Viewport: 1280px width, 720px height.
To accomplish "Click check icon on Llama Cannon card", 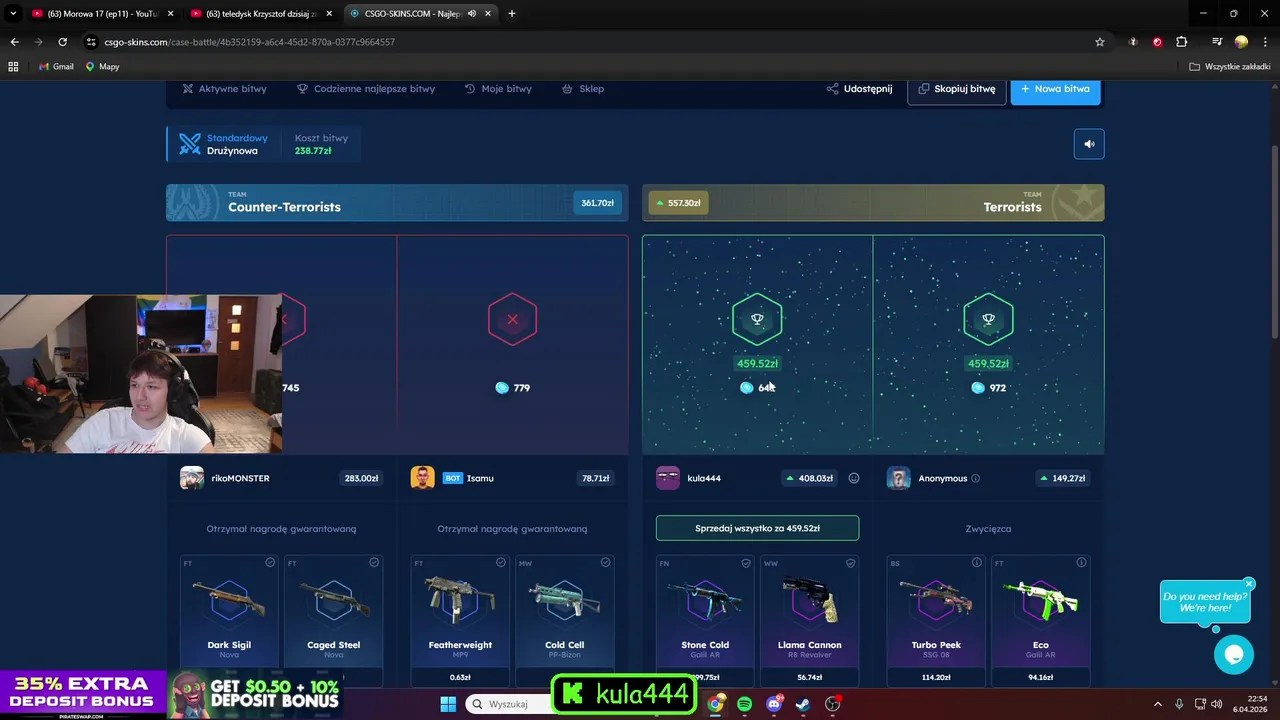I will pos(850,563).
